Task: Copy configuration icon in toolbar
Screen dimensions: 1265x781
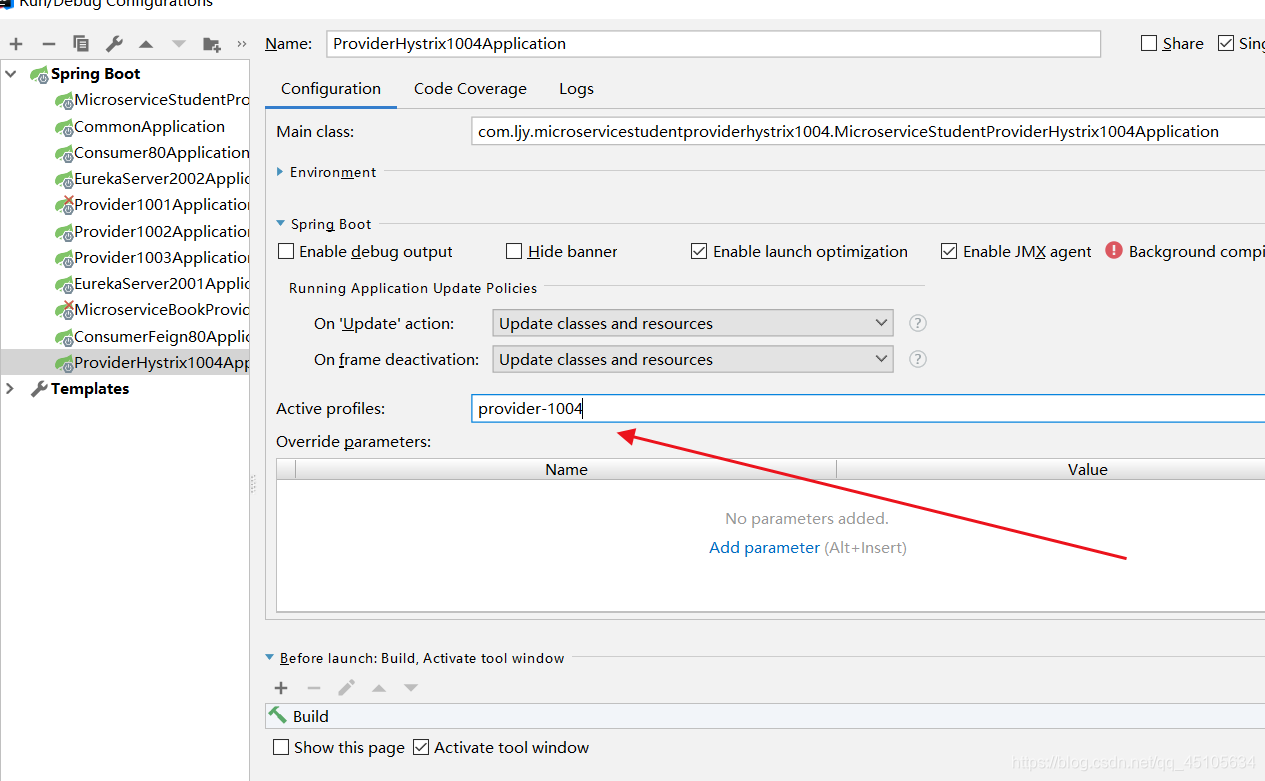Action: click(x=81, y=44)
